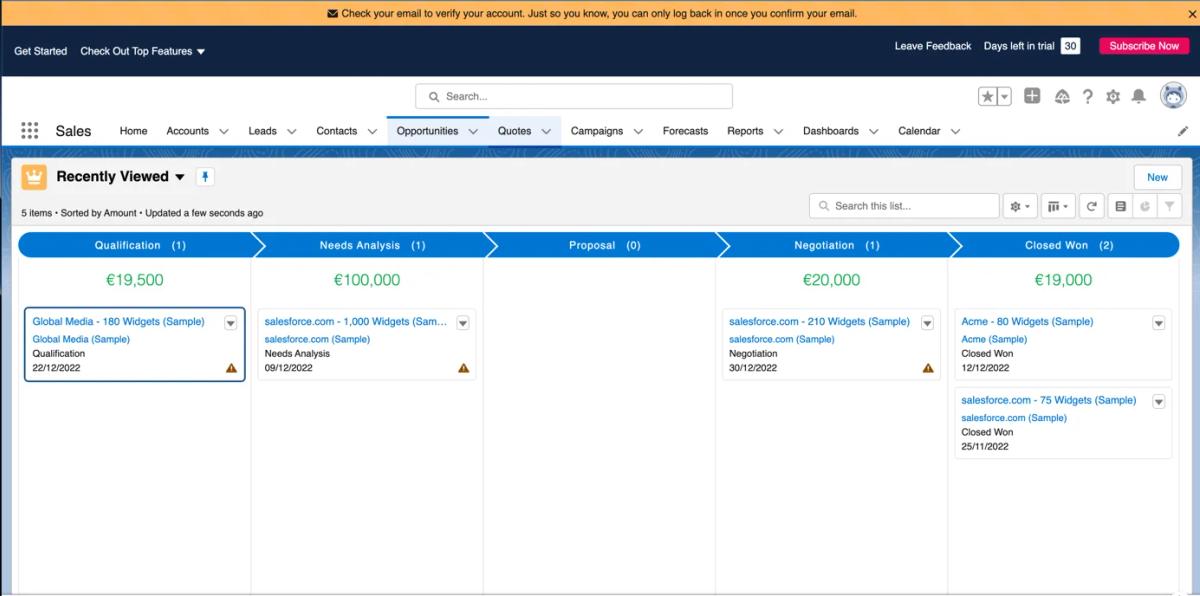The height and width of the screenshot is (596, 1200).
Task: Open actions menu on 75 Widgets card
Action: point(1159,402)
